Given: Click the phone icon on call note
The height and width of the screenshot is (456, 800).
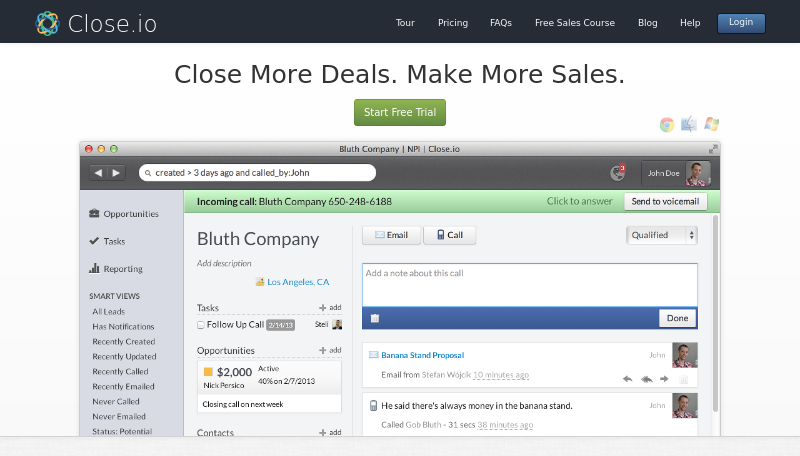Looking at the screenshot, I should coord(373,406).
